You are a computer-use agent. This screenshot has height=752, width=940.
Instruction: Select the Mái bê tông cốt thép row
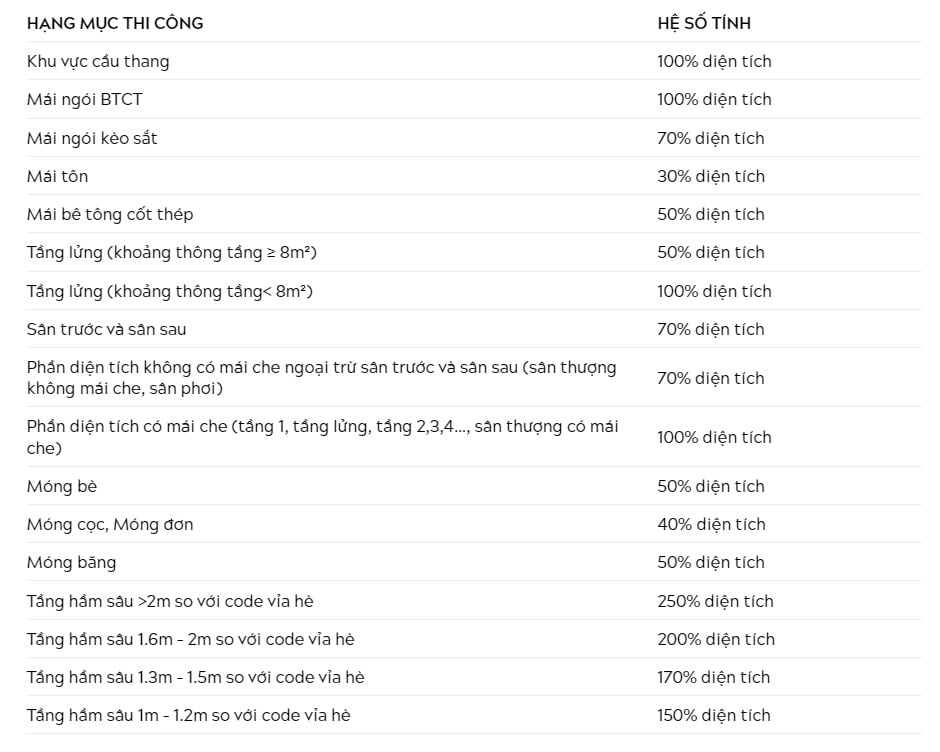coord(474,214)
